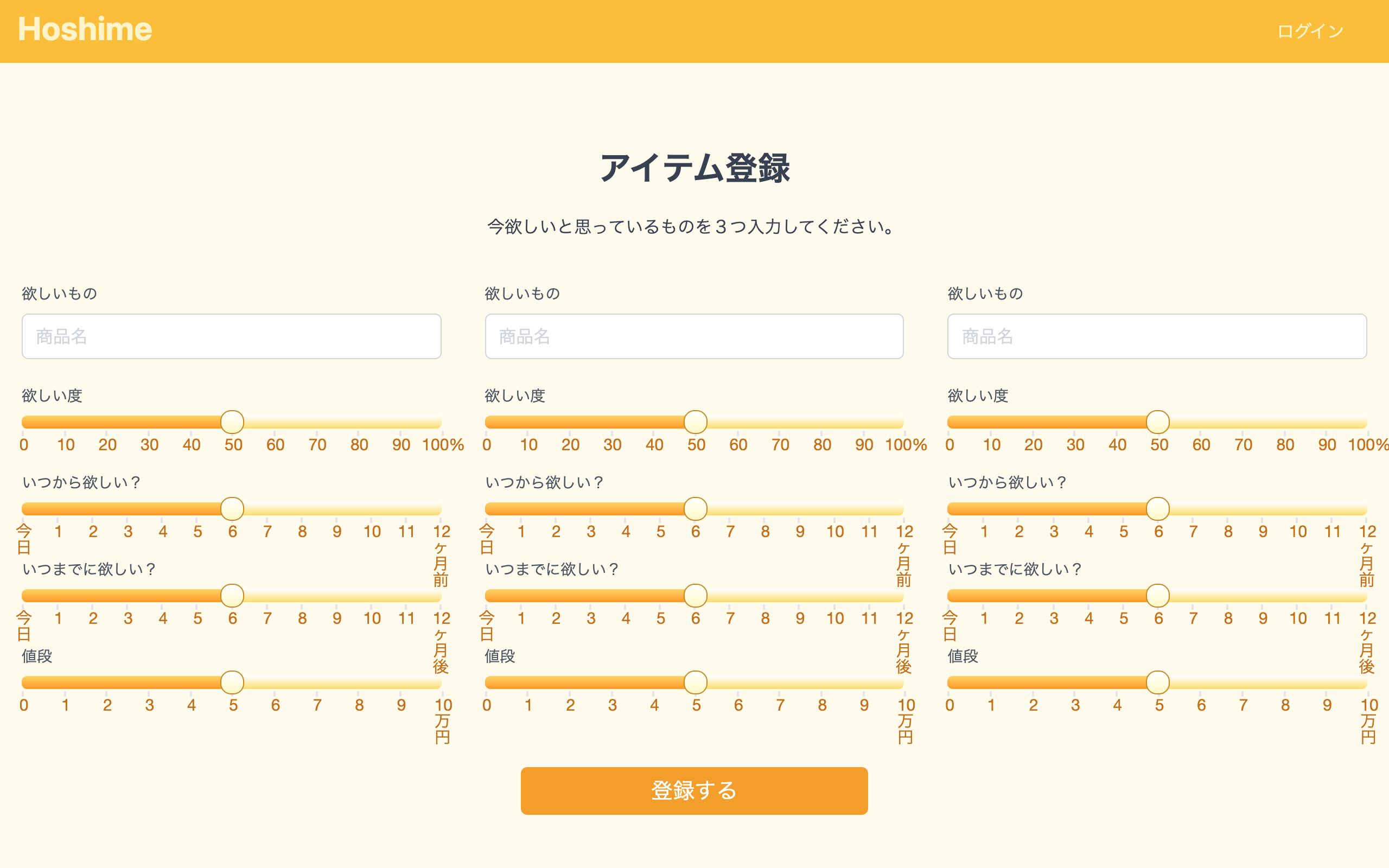
Task: Click the first item's 値段 slider handle
Action: click(x=232, y=682)
